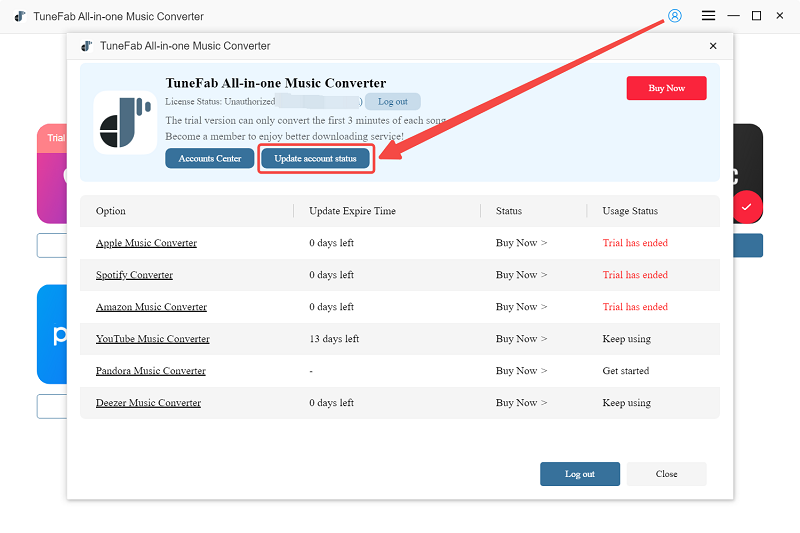Open Pandora Music Converter link

(x=150, y=371)
